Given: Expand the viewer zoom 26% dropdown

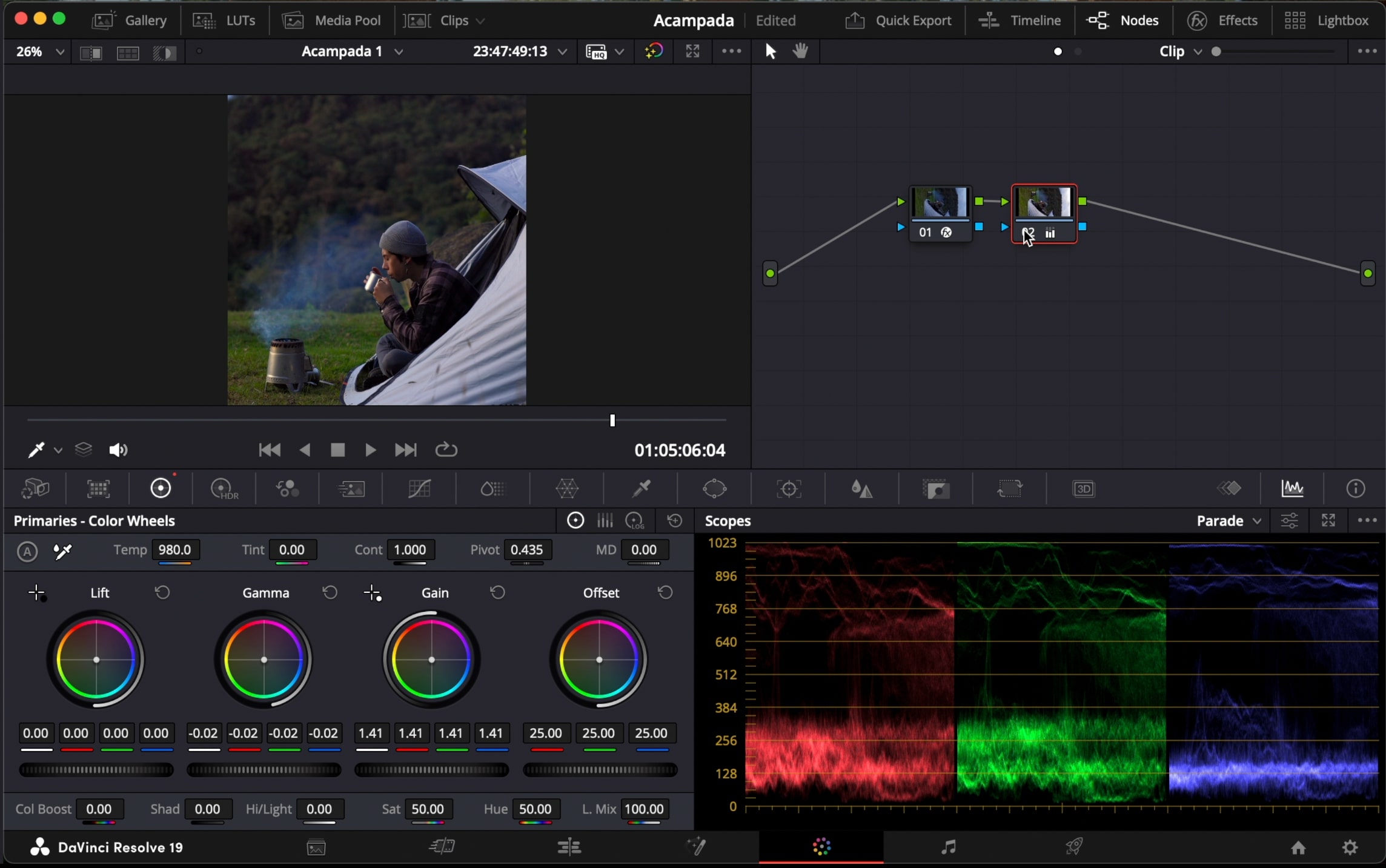Looking at the screenshot, I should 39,52.
